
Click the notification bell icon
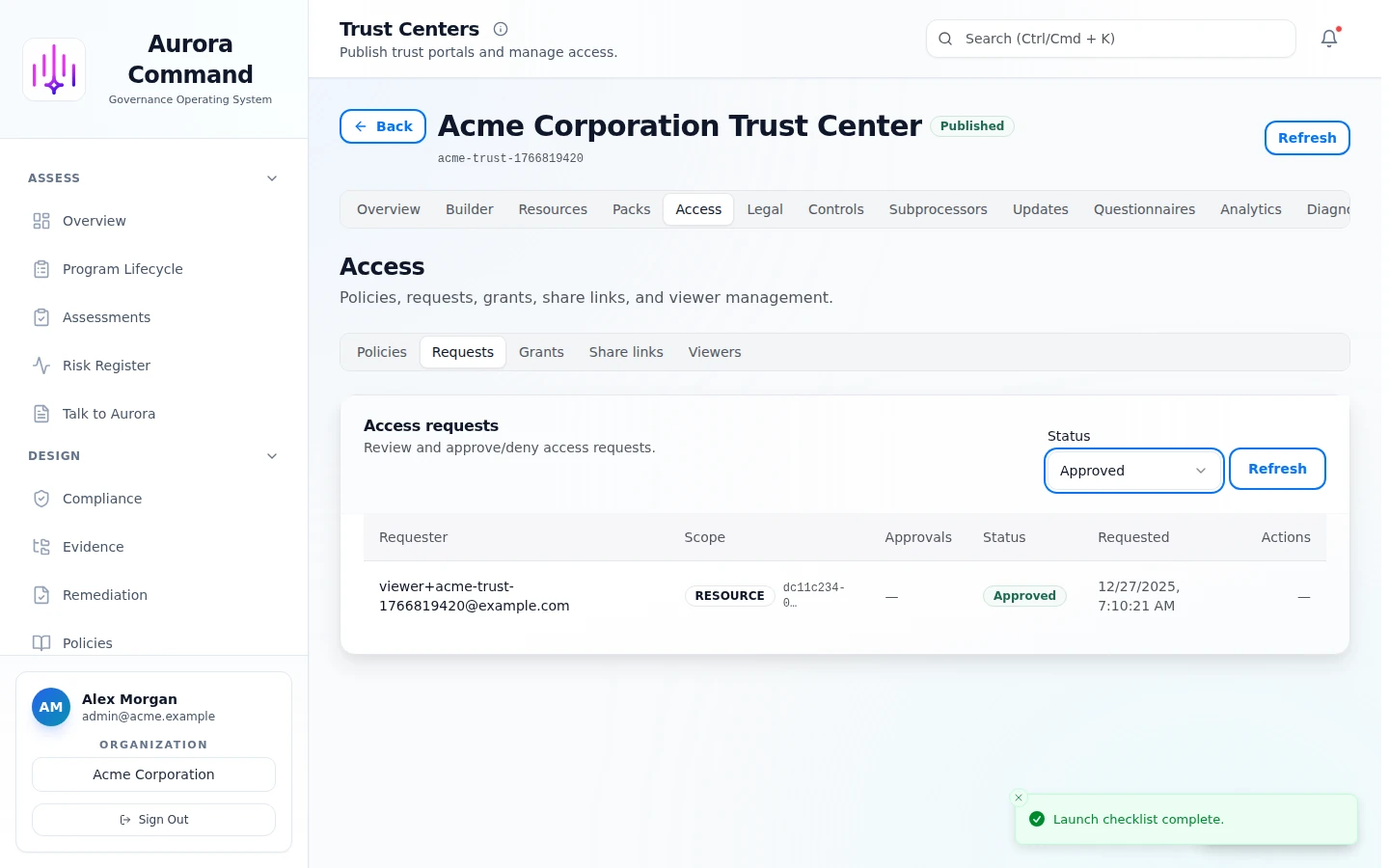[1328, 39]
